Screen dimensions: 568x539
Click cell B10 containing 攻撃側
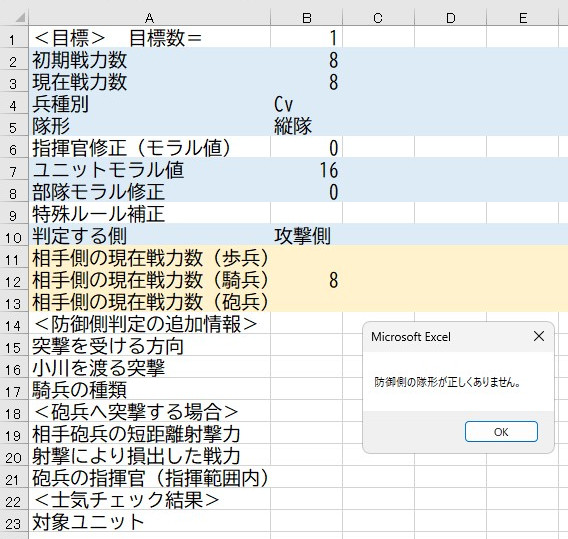point(306,234)
